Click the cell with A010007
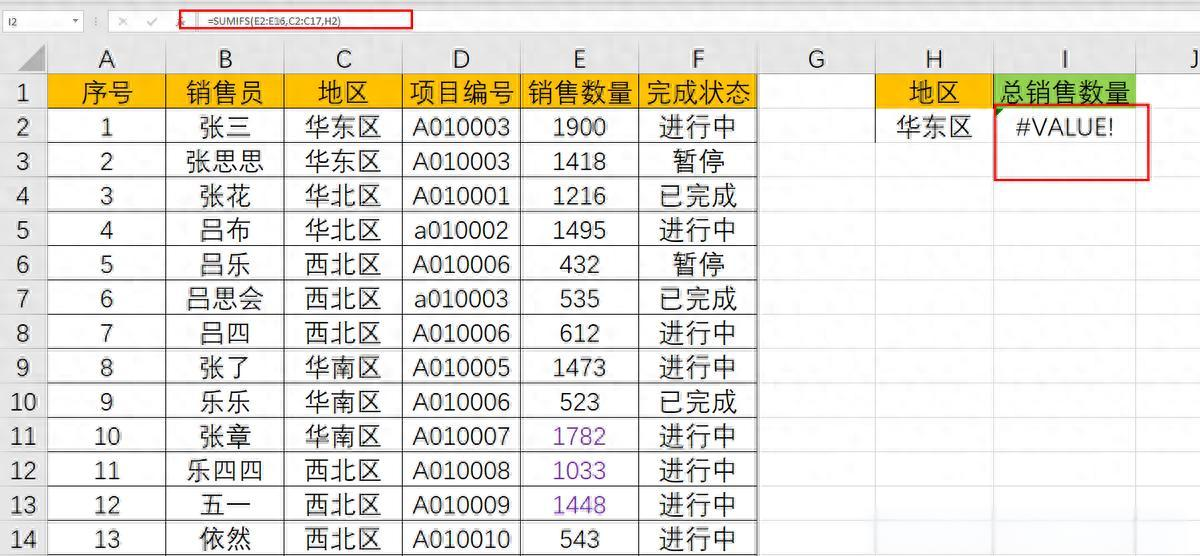Image resolution: width=1200 pixels, height=556 pixels. [x=461, y=436]
